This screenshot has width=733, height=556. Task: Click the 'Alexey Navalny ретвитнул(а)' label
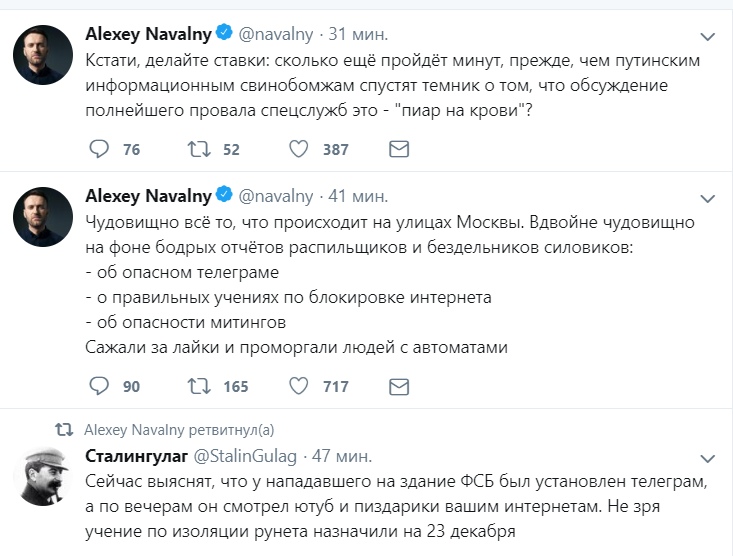coord(178,430)
